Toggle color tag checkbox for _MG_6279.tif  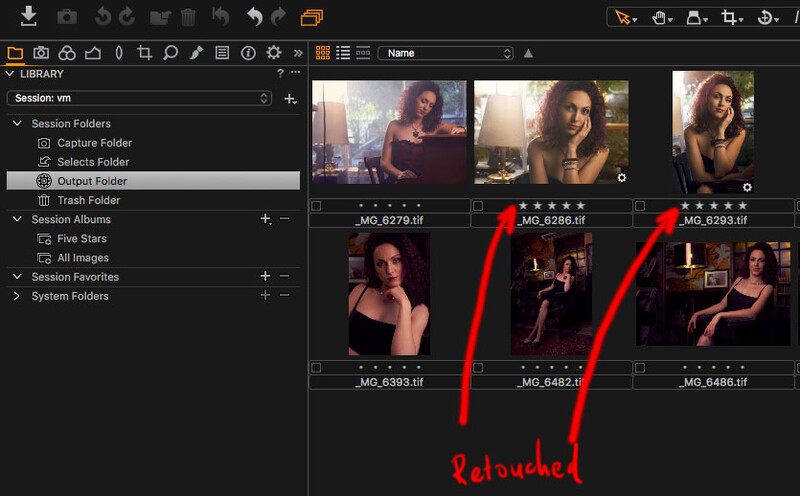(x=316, y=206)
